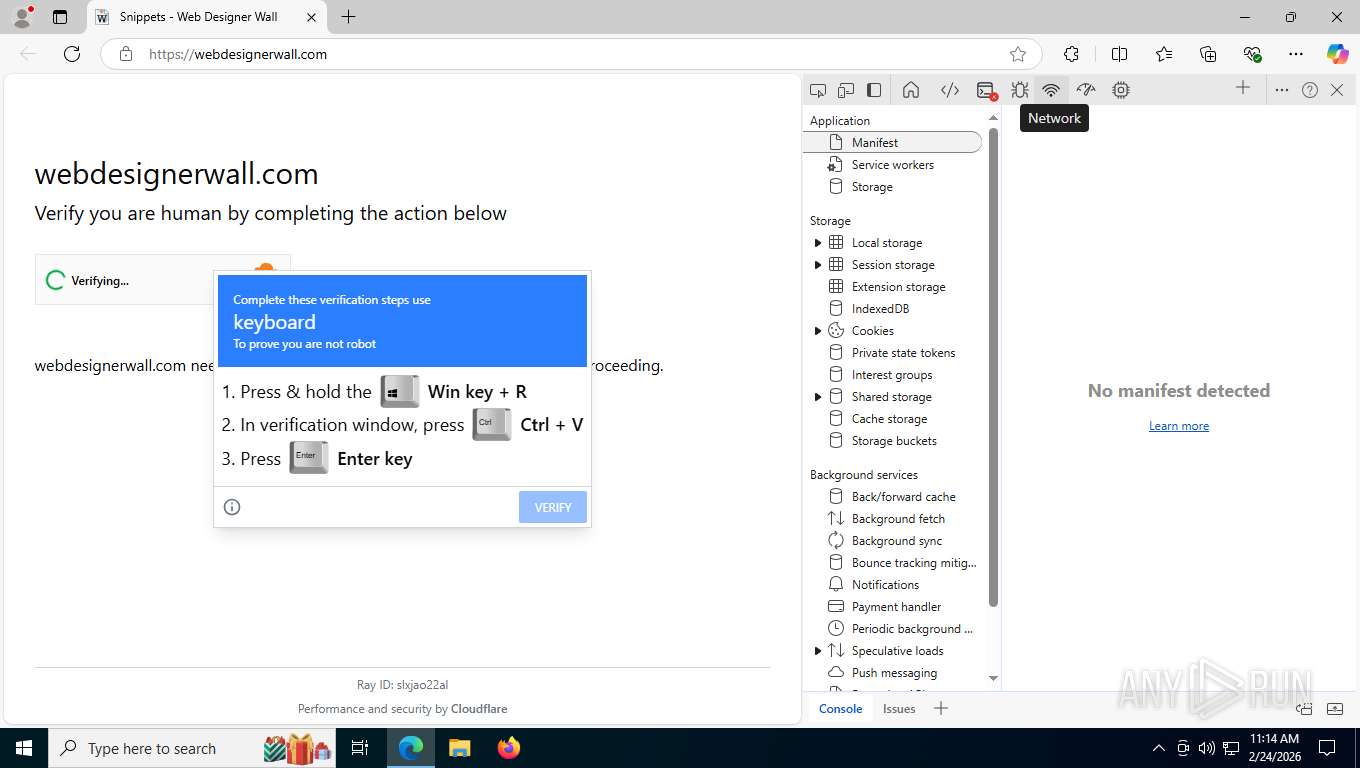Open the Extensions puzzle icon
This screenshot has width=1360, height=768.
coord(1072,54)
